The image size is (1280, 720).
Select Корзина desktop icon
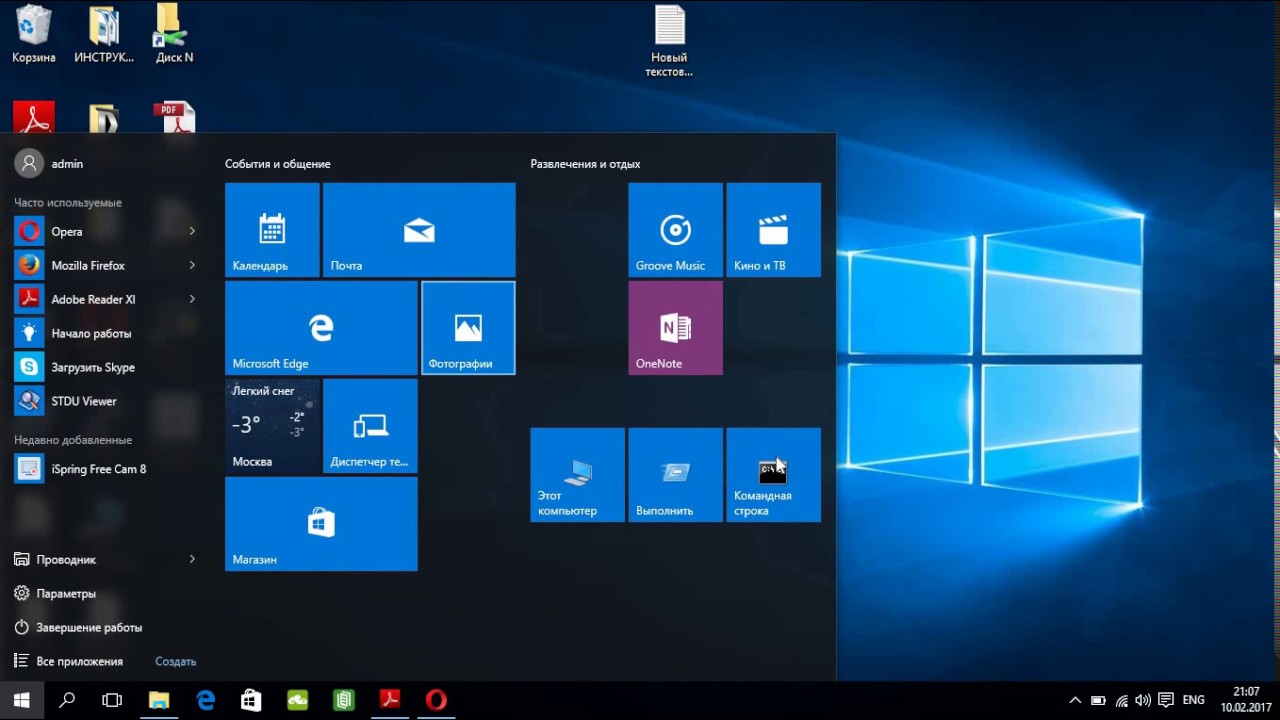point(34,36)
